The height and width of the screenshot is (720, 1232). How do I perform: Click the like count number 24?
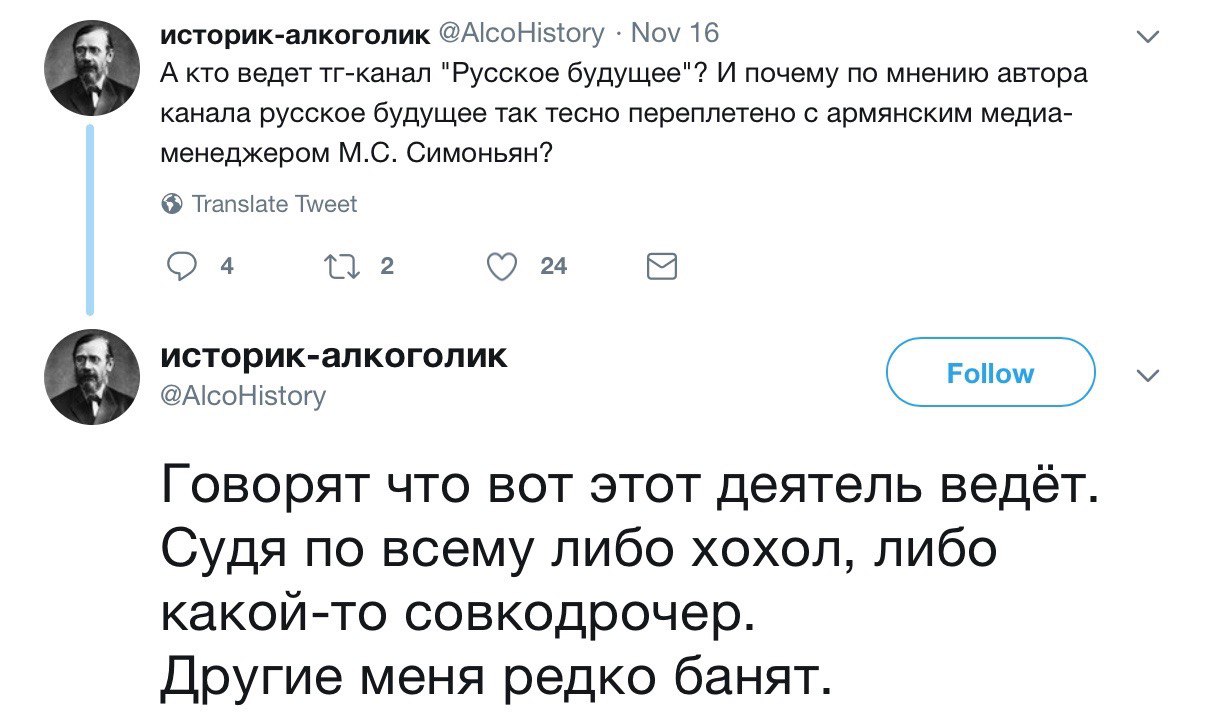[553, 266]
